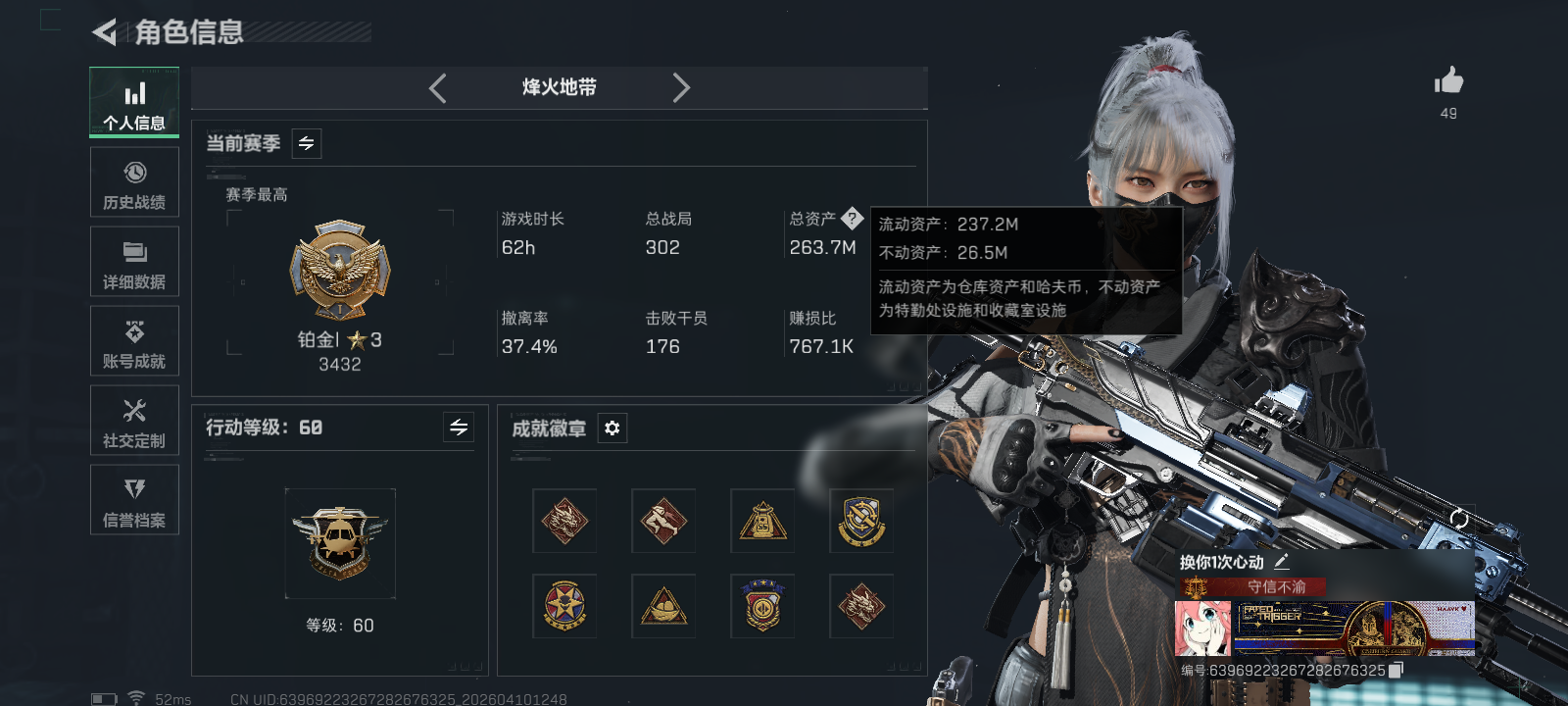Open the 个人信息 sidebar tab

click(134, 102)
